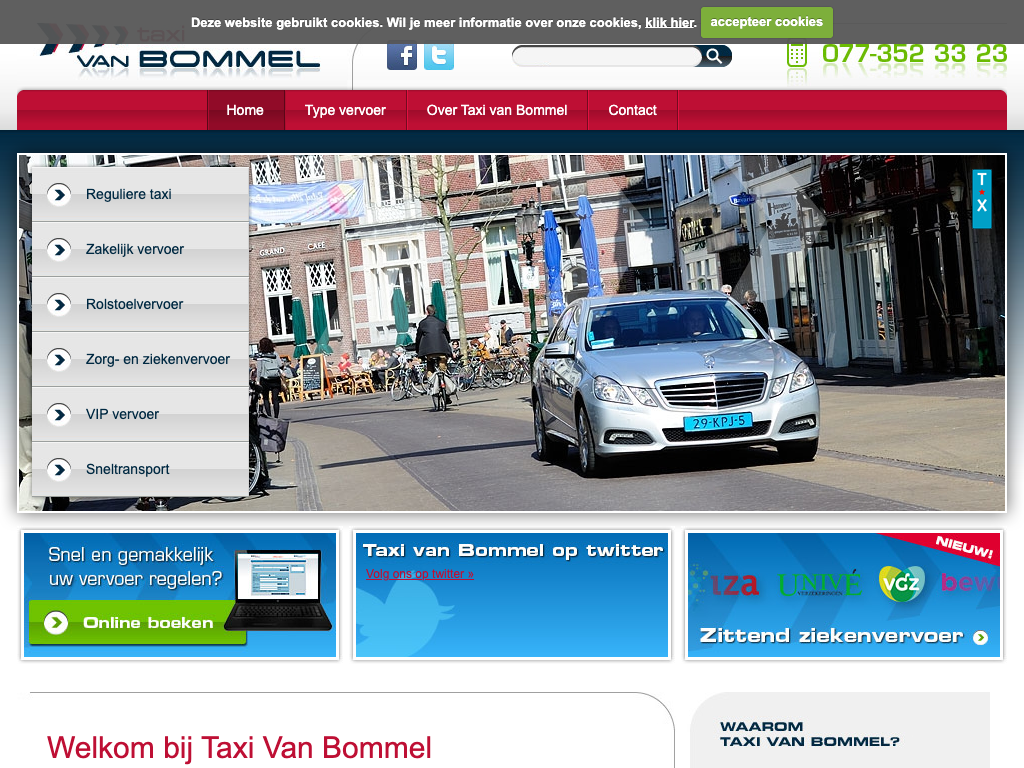Open the Facebook icon link
This screenshot has height=768, width=1024.
click(x=402, y=56)
